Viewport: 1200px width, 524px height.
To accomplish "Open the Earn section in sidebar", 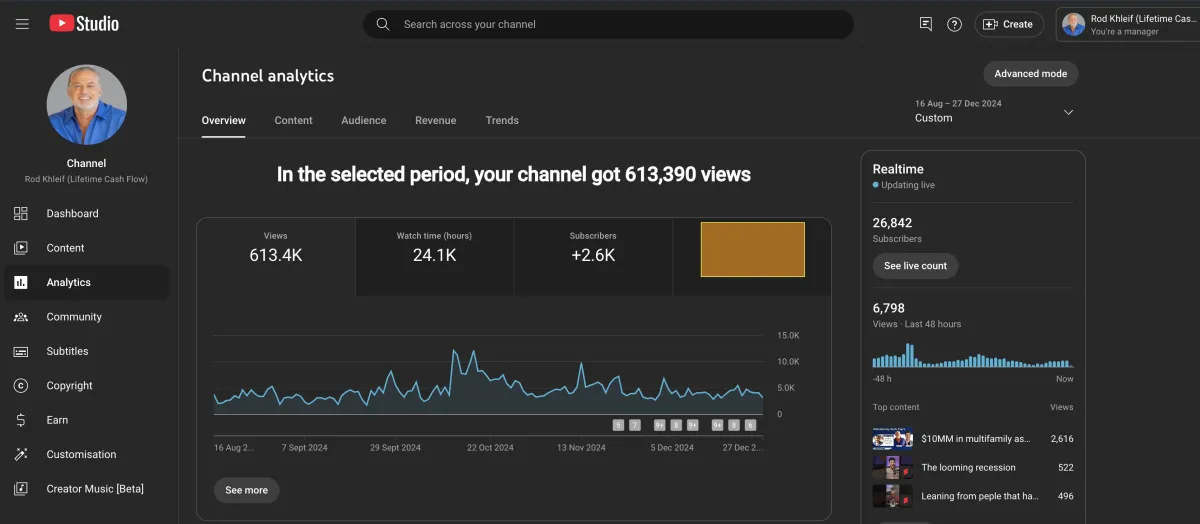I will (x=57, y=420).
